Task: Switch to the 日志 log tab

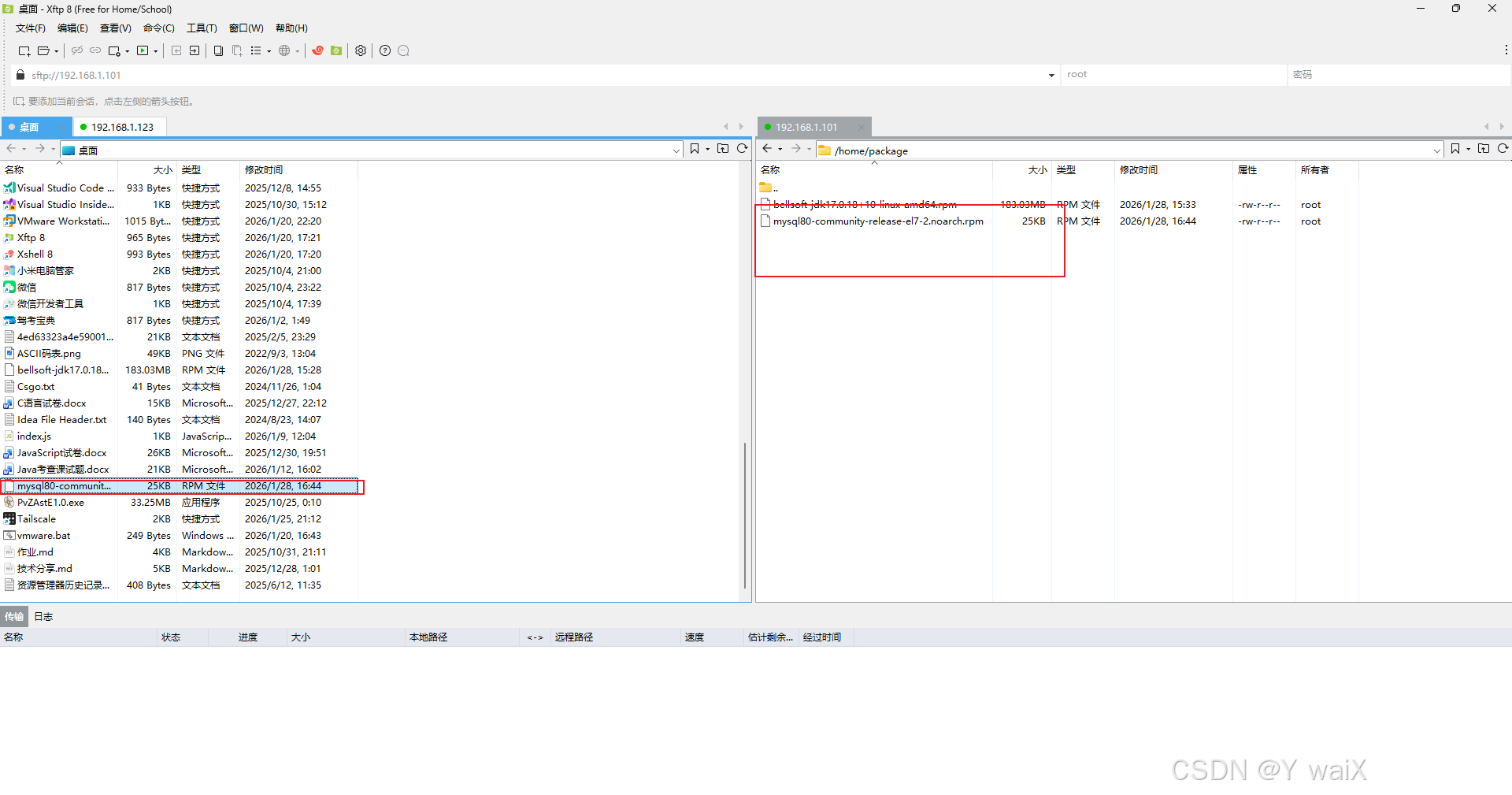Action: tap(43, 617)
